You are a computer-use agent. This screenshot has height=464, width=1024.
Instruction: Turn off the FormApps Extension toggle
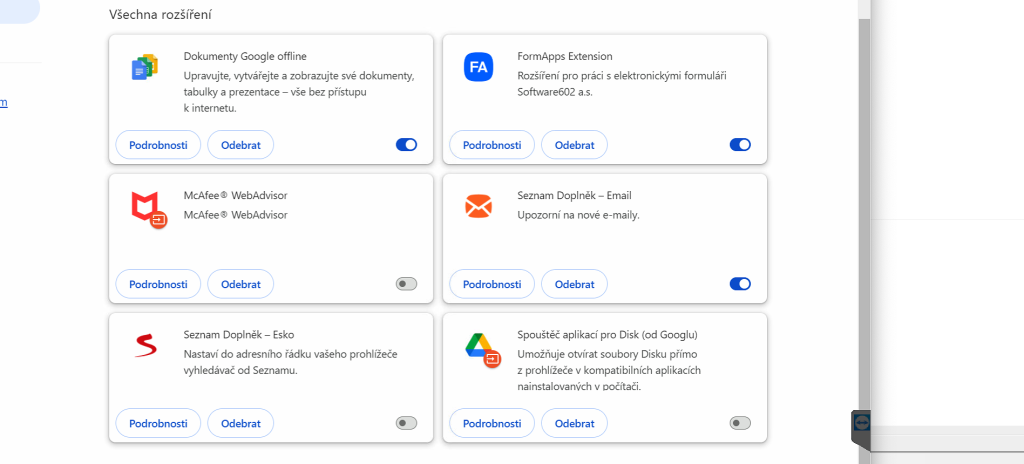coord(740,145)
